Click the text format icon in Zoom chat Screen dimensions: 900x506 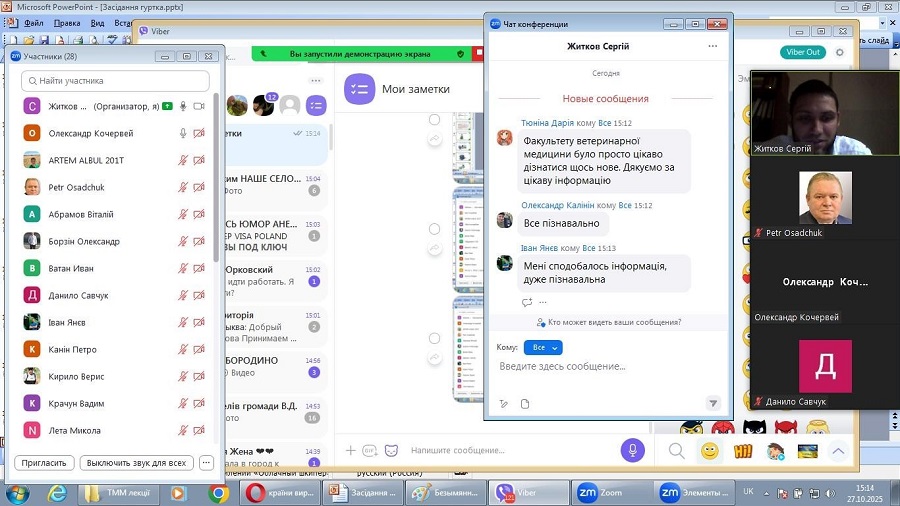pyautogui.click(x=504, y=404)
